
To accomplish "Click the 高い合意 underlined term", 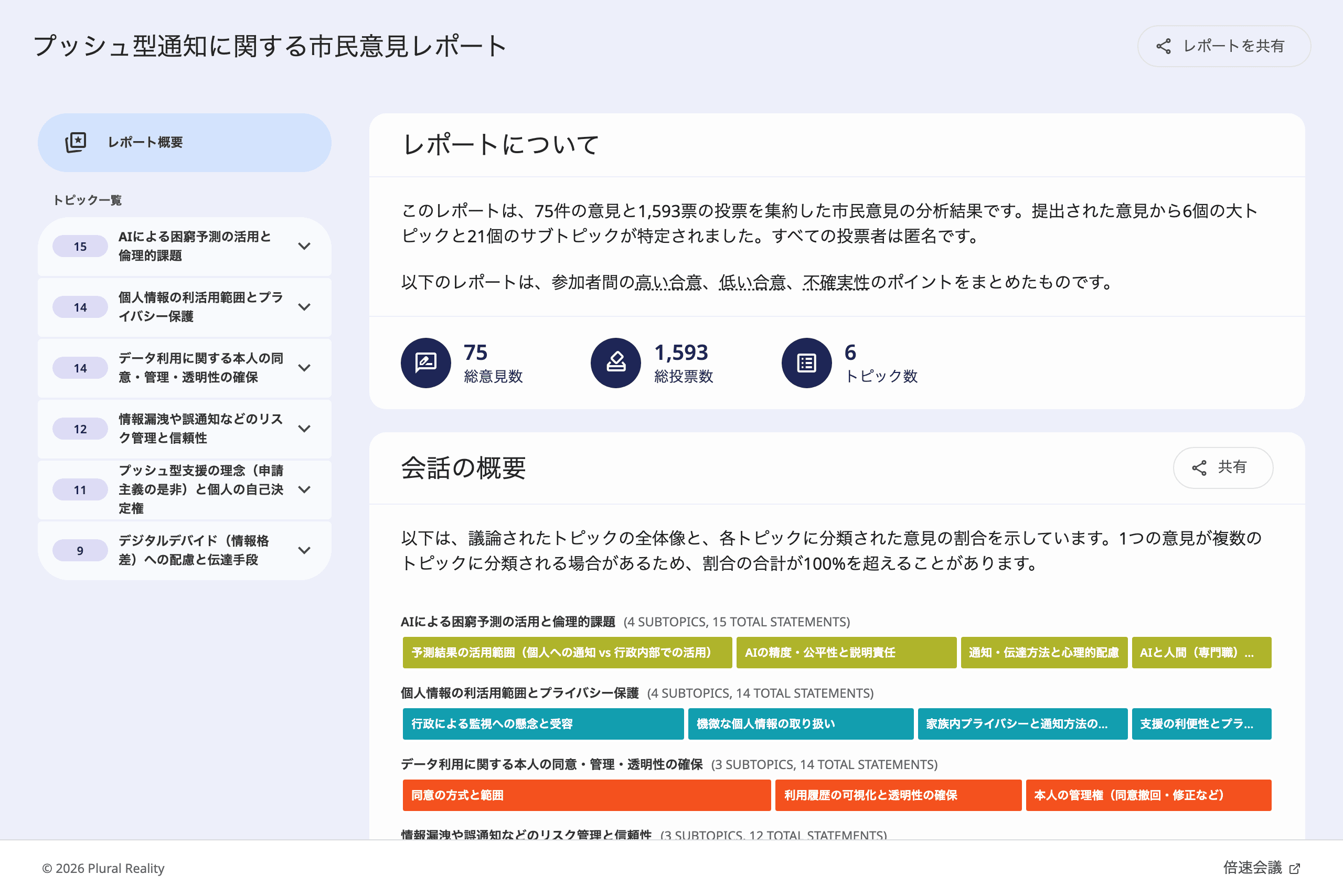I will 668,282.
